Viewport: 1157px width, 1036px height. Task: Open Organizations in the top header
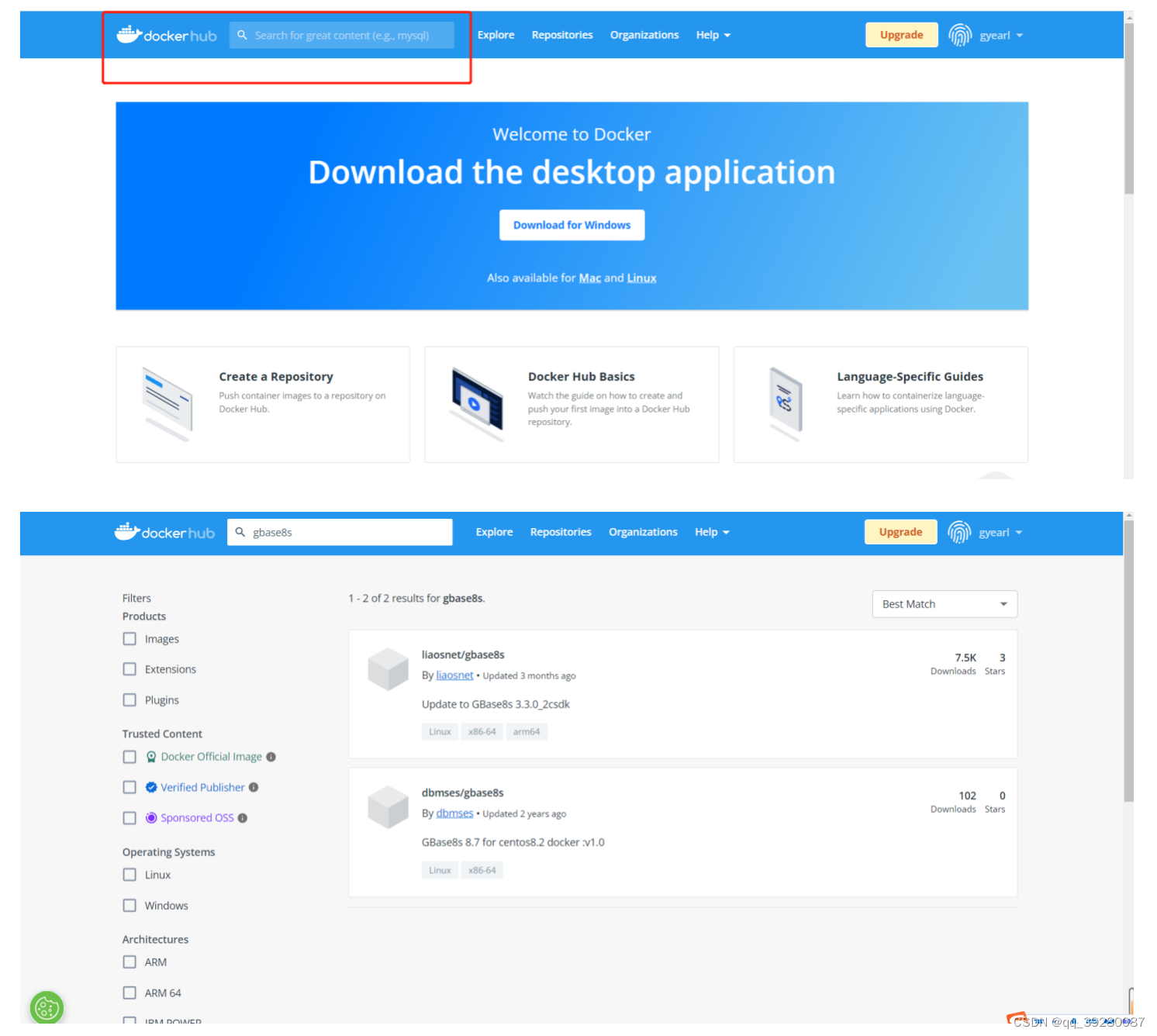pos(644,35)
